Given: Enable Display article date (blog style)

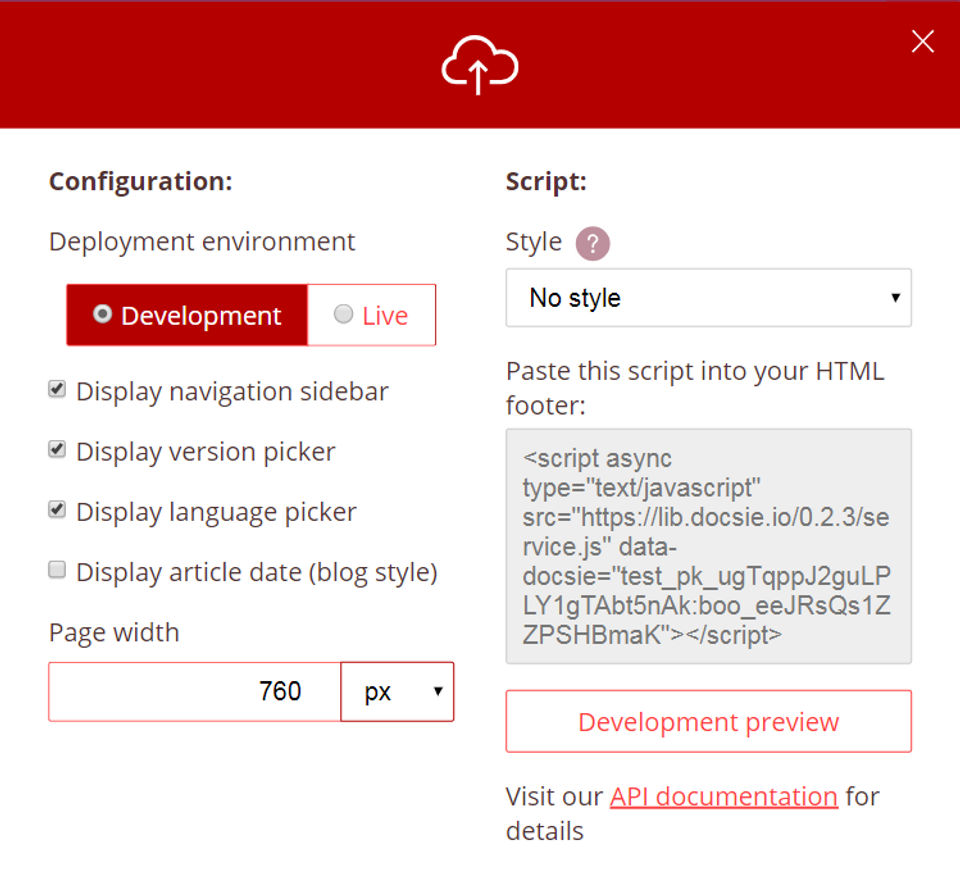Looking at the screenshot, I should pyautogui.click(x=57, y=569).
